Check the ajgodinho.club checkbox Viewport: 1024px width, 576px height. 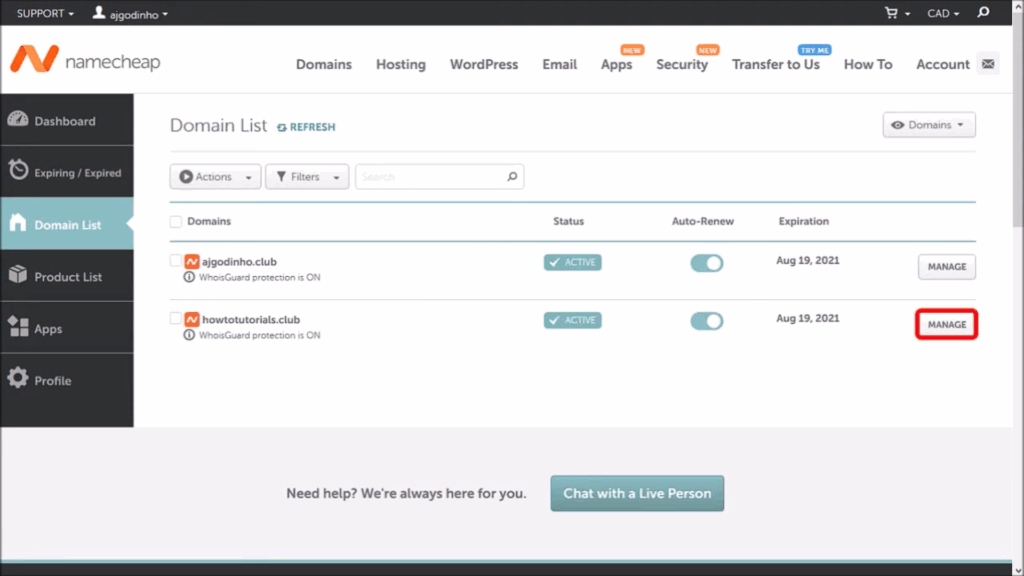[x=176, y=261]
